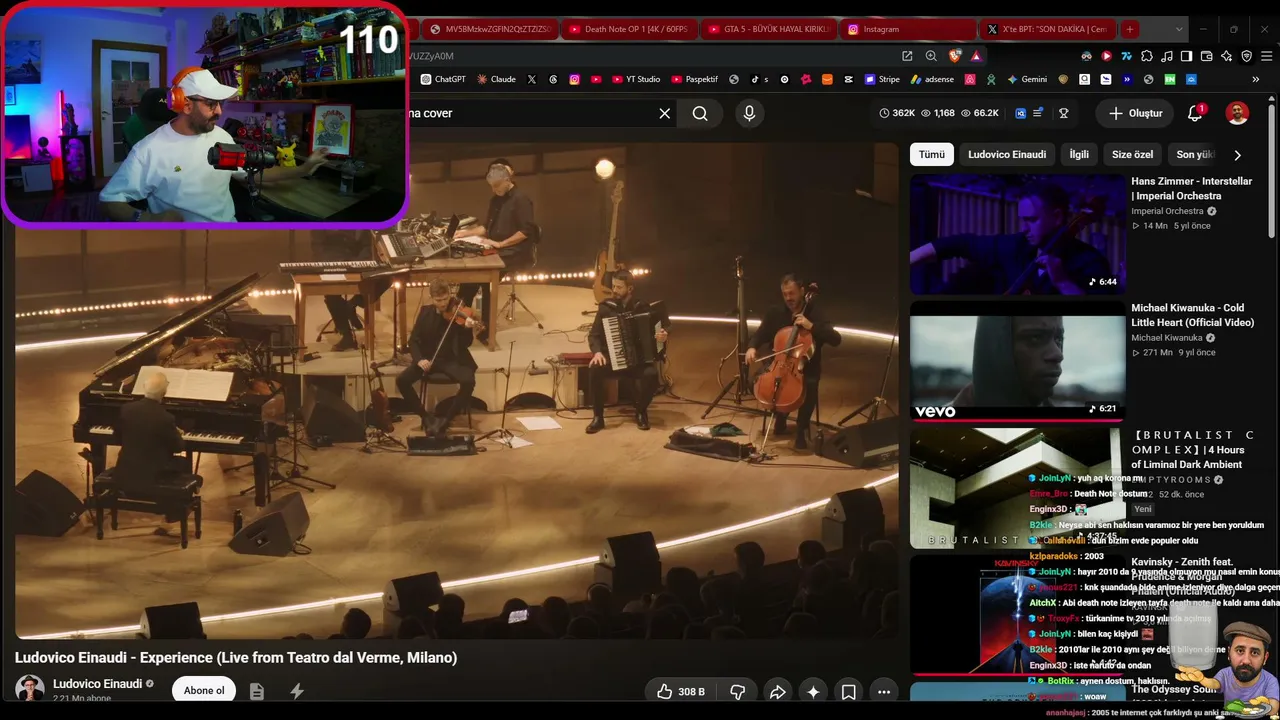Screen dimensions: 1280x720
Task: Select the Ludovico Einaudi filter chip
Action: tap(1007, 154)
